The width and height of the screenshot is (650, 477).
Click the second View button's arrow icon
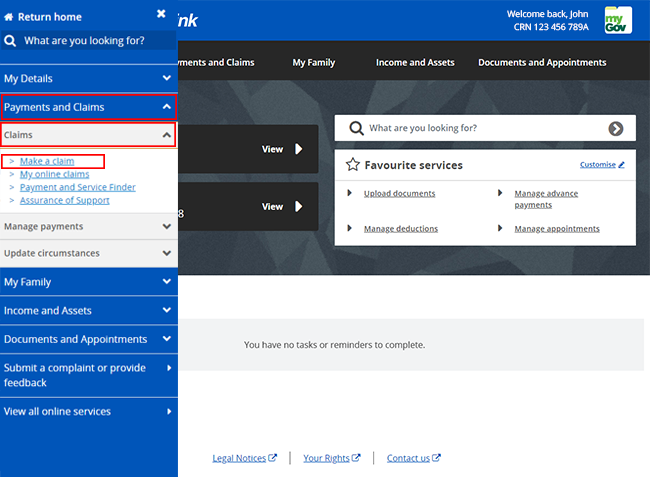tap(298, 206)
